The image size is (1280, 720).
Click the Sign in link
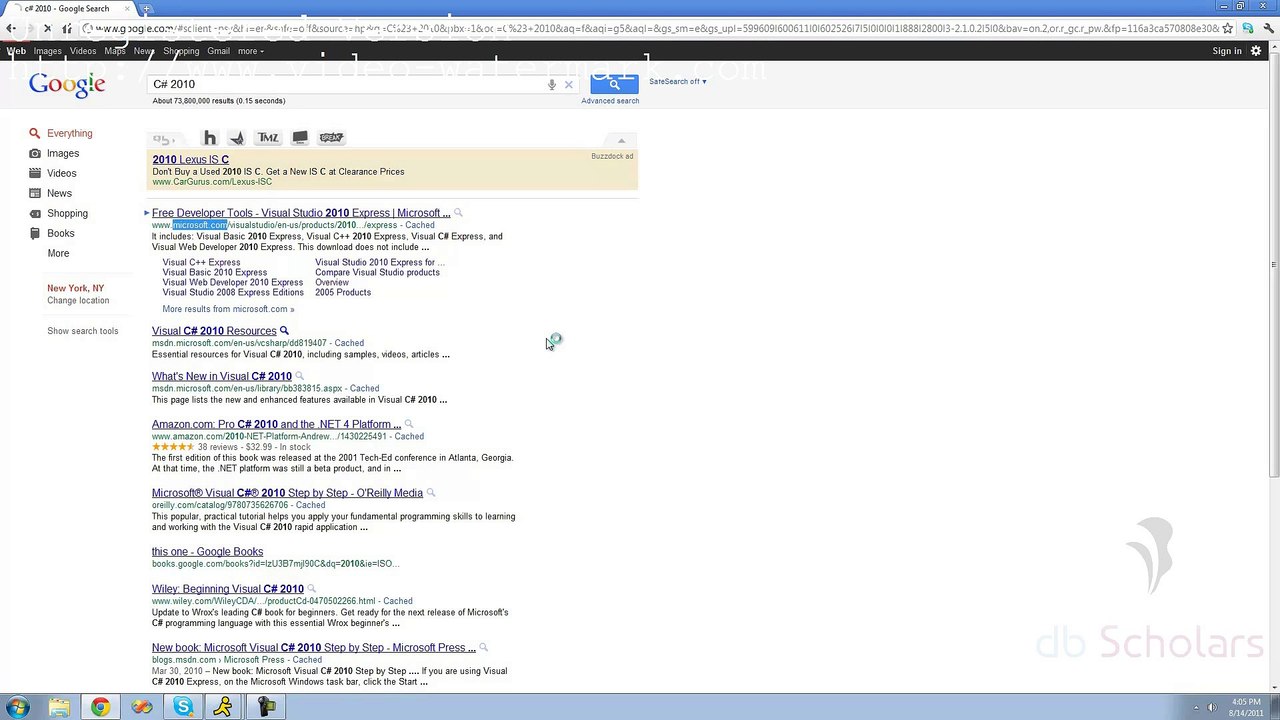point(1227,51)
